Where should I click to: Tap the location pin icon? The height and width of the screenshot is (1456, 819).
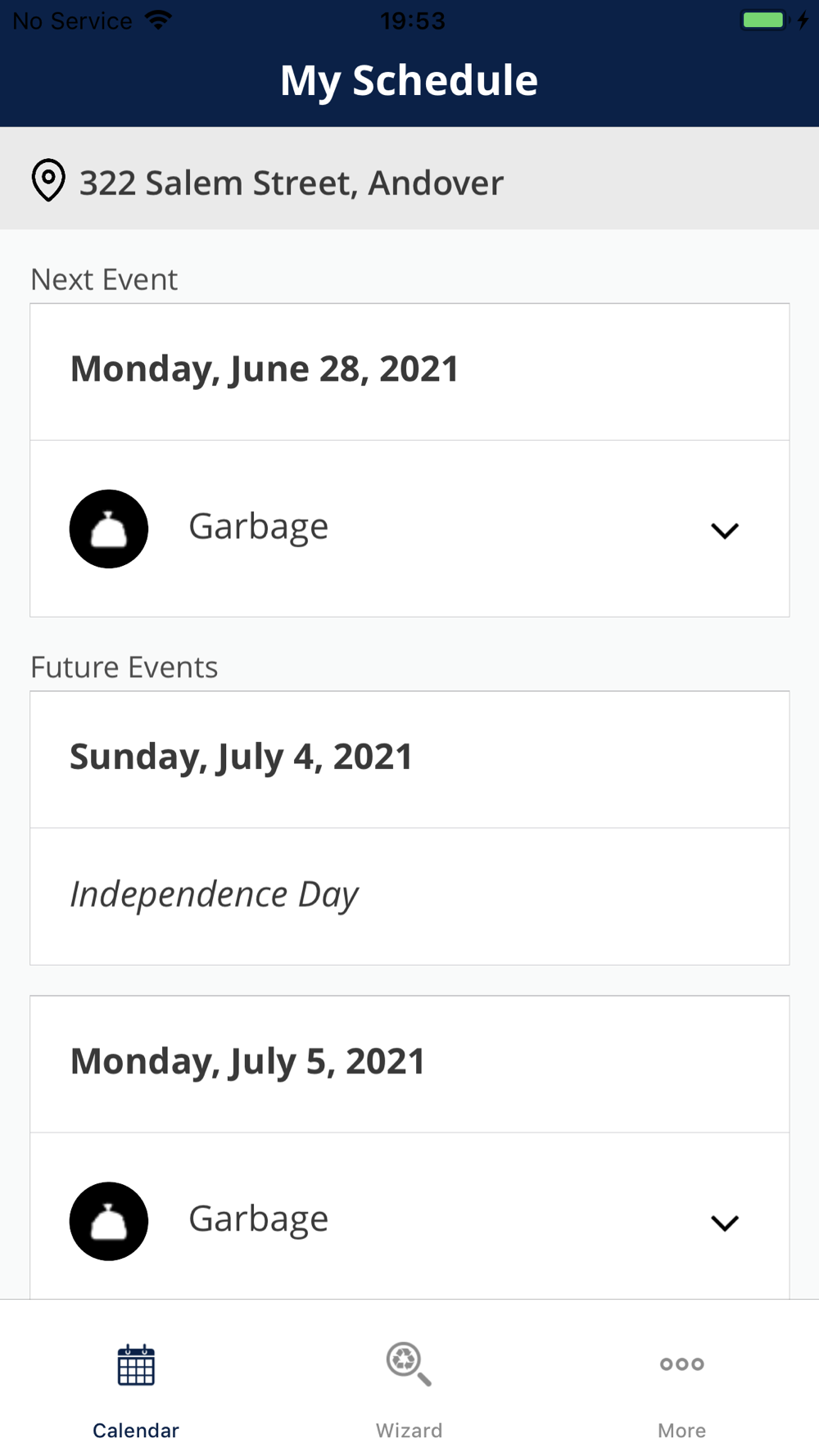coord(48,180)
